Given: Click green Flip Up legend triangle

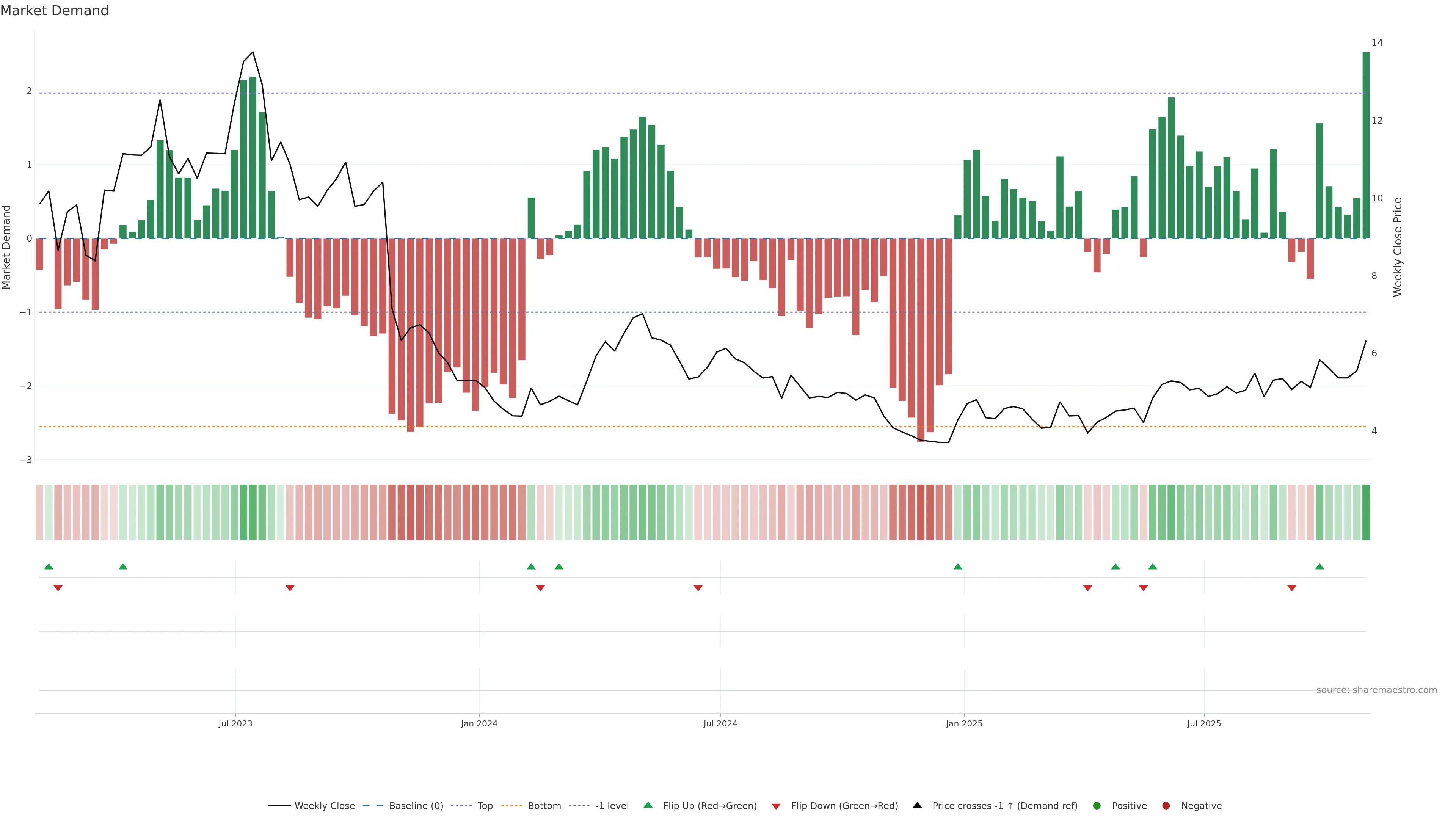Looking at the screenshot, I should point(648,805).
